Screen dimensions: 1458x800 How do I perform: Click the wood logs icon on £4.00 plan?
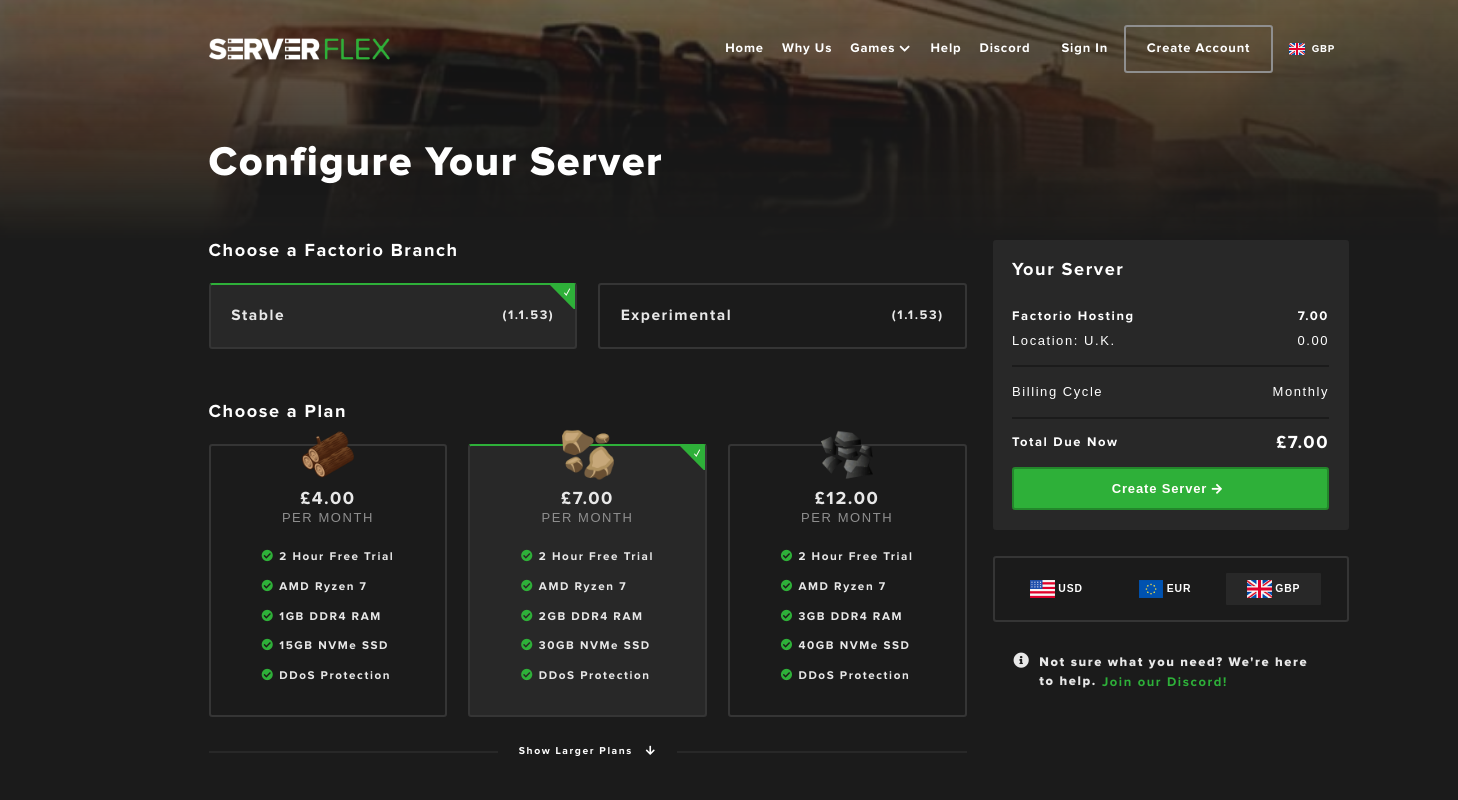point(328,454)
